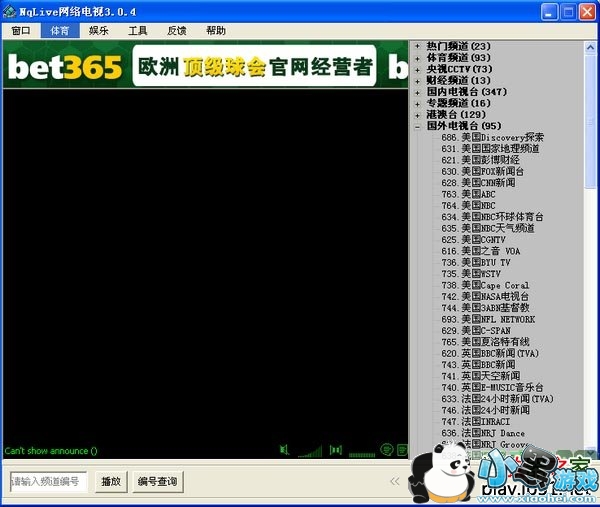Select channel 741.英国天空新闻
This screenshot has height=507, width=600.
pyautogui.click(x=481, y=377)
